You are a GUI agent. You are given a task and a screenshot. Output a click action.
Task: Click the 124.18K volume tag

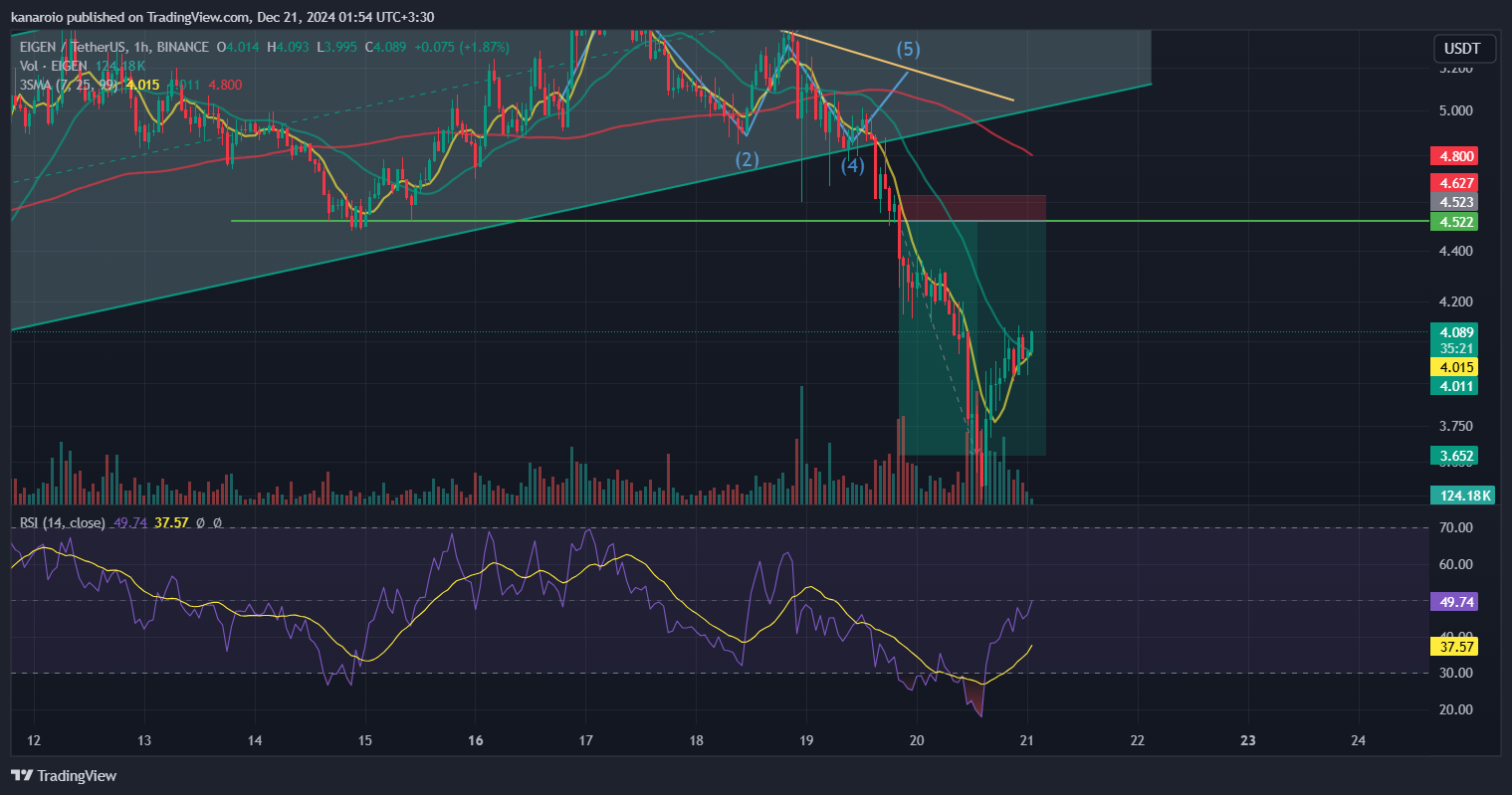pyautogui.click(x=1461, y=496)
